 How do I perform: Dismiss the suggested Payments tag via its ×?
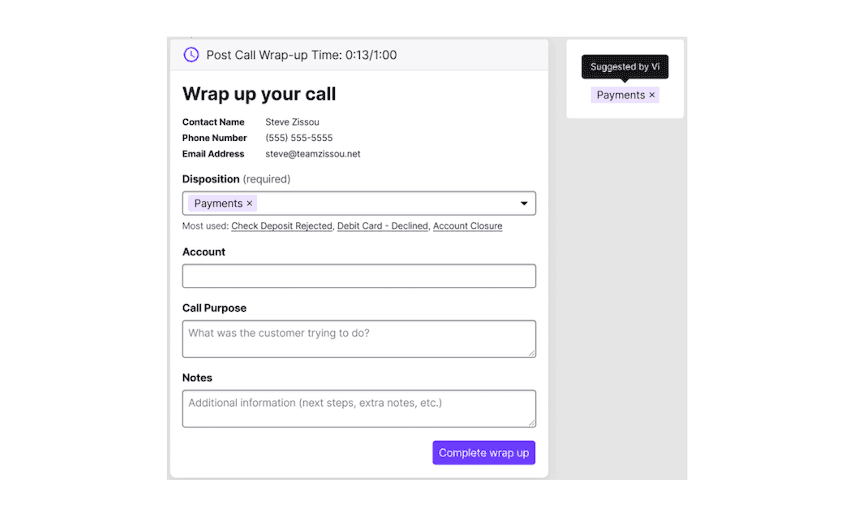click(x=652, y=96)
